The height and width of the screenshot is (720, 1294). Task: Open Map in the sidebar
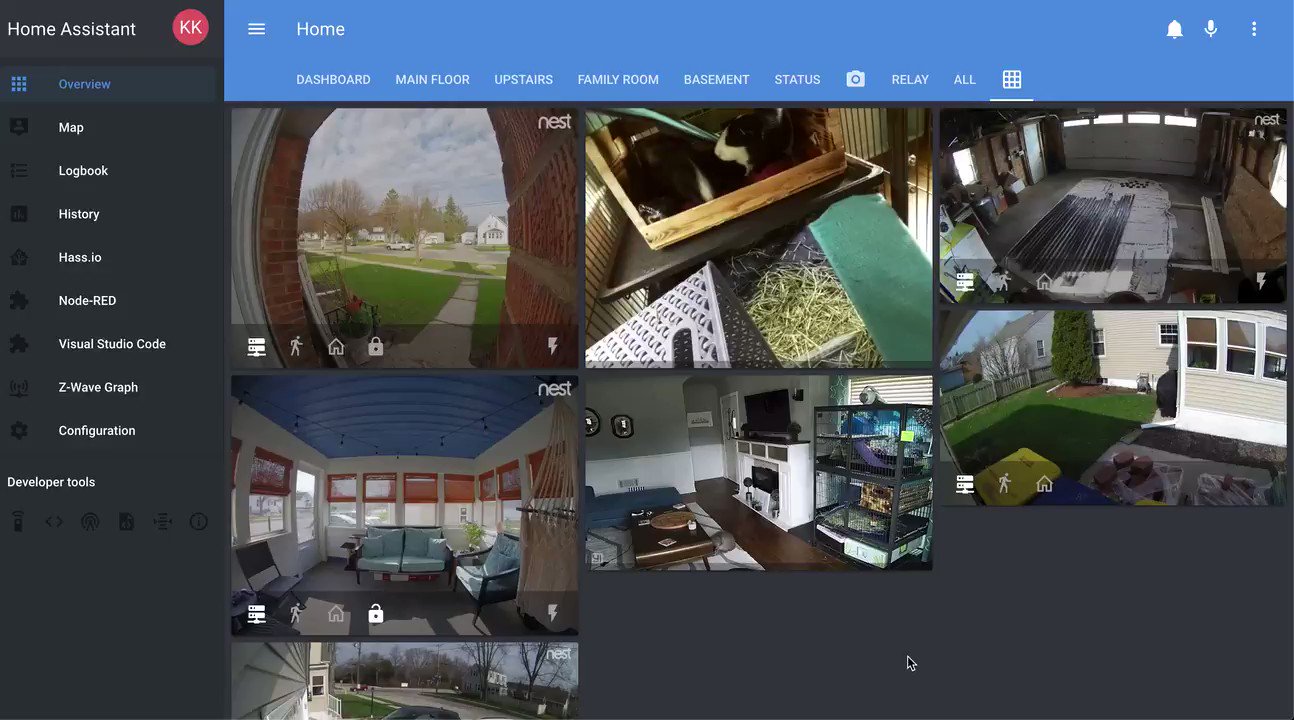pyautogui.click(x=108, y=127)
